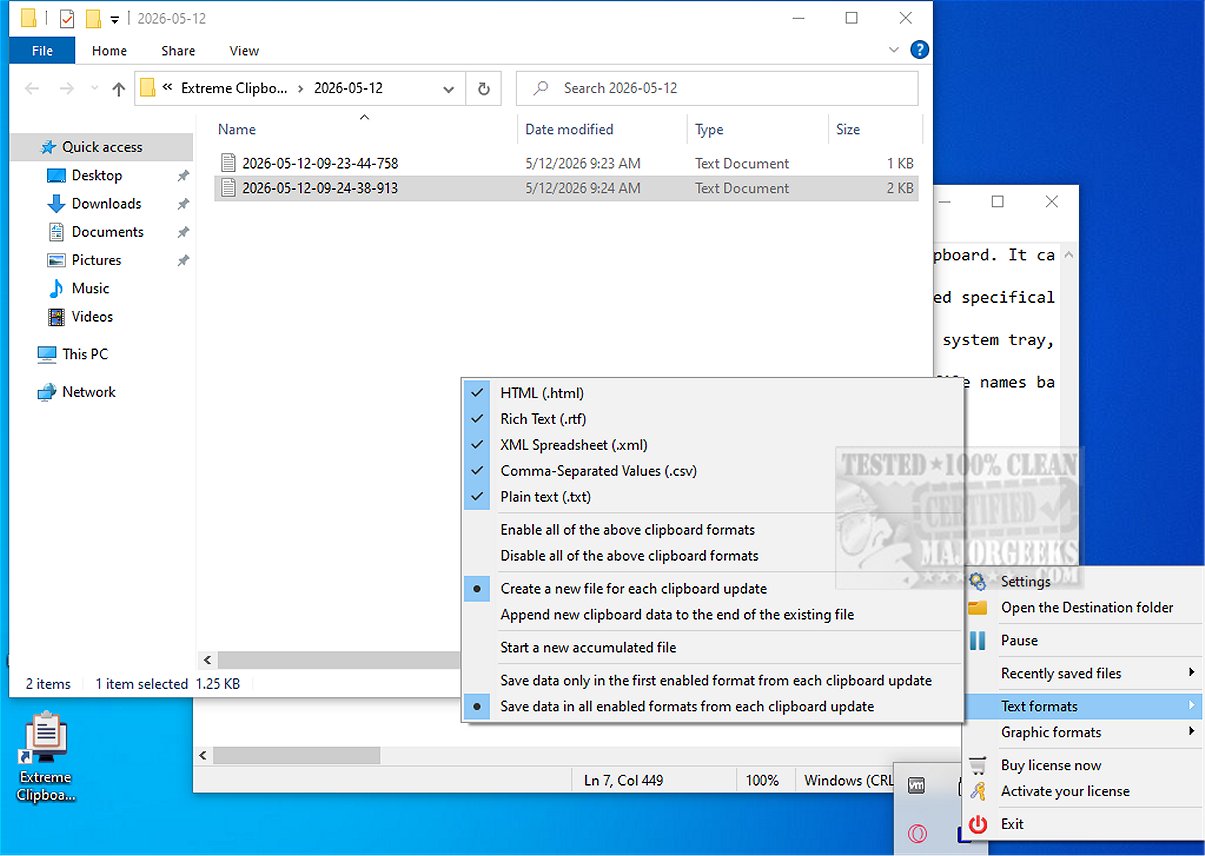Open the Extreme Clipboard desktop shortcut icon
1205x856 pixels.
[x=45, y=756]
